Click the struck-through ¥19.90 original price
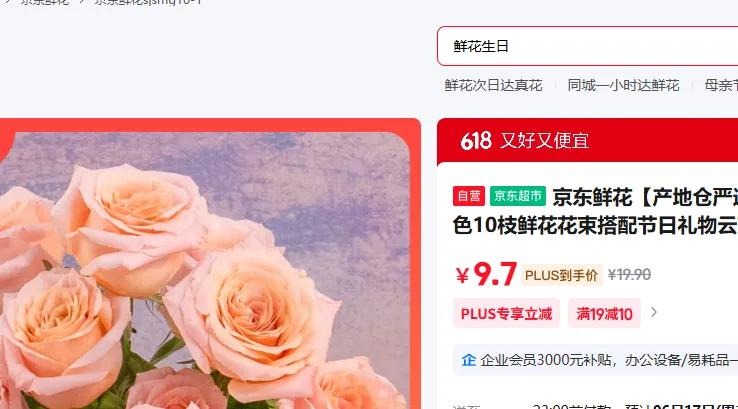The image size is (738, 409). point(629,274)
